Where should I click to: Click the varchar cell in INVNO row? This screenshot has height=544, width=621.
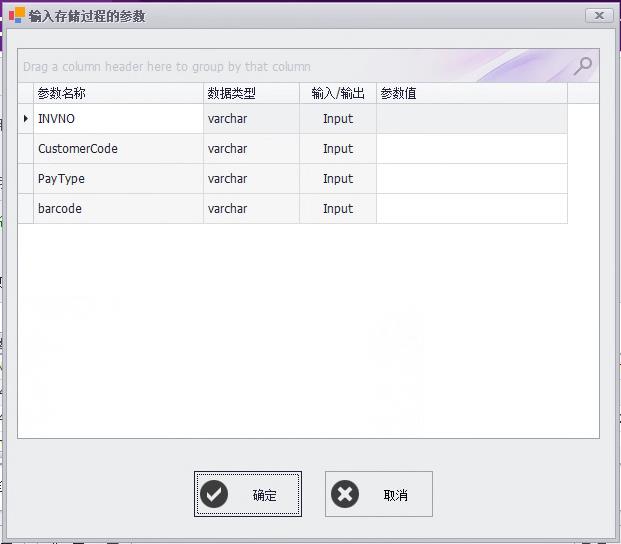point(251,119)
